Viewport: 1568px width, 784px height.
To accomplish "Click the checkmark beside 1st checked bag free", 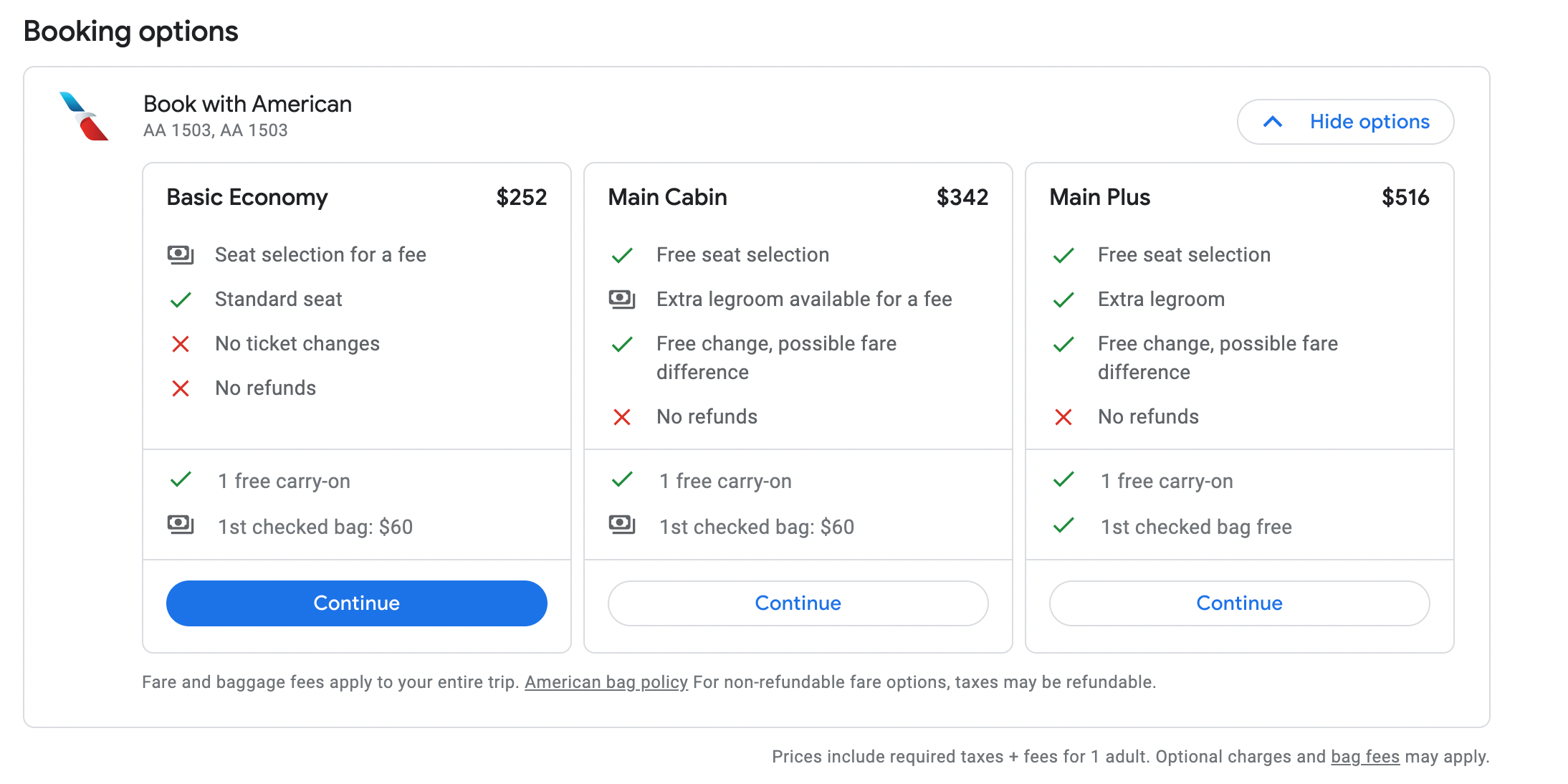I will tap(1063, 526).
